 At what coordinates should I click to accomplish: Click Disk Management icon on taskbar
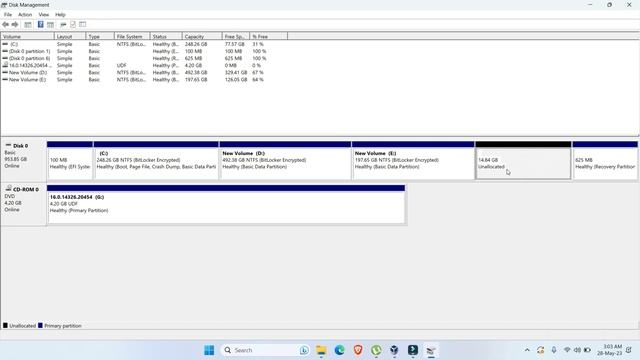(x=431, y=350)
